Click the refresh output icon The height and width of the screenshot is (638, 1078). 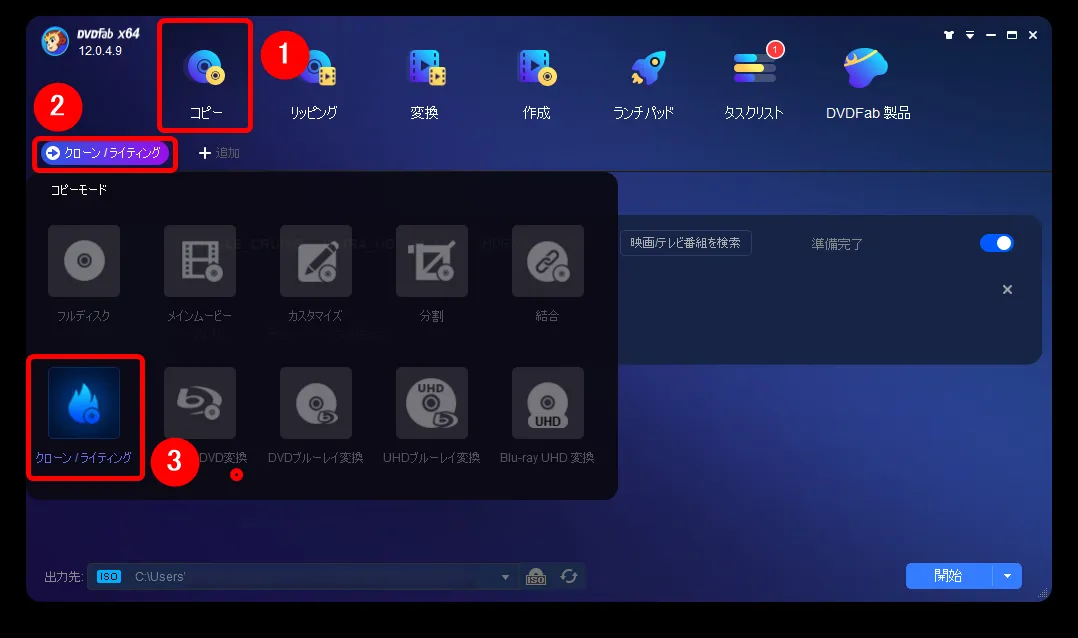pos(569,576)
